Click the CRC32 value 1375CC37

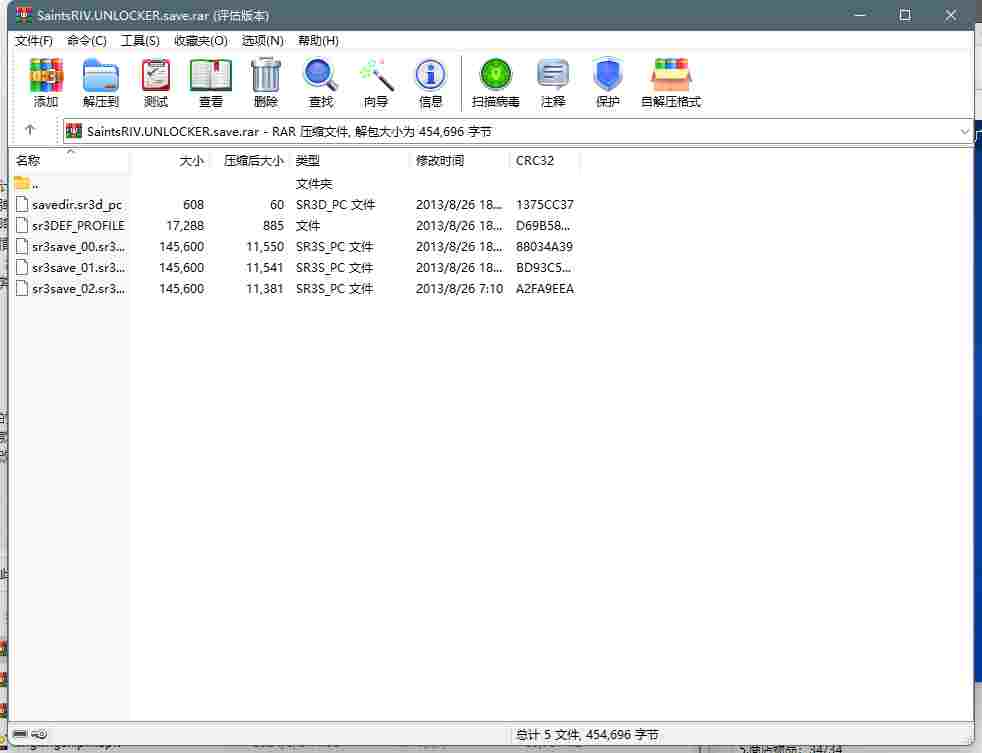click(545, 205)
